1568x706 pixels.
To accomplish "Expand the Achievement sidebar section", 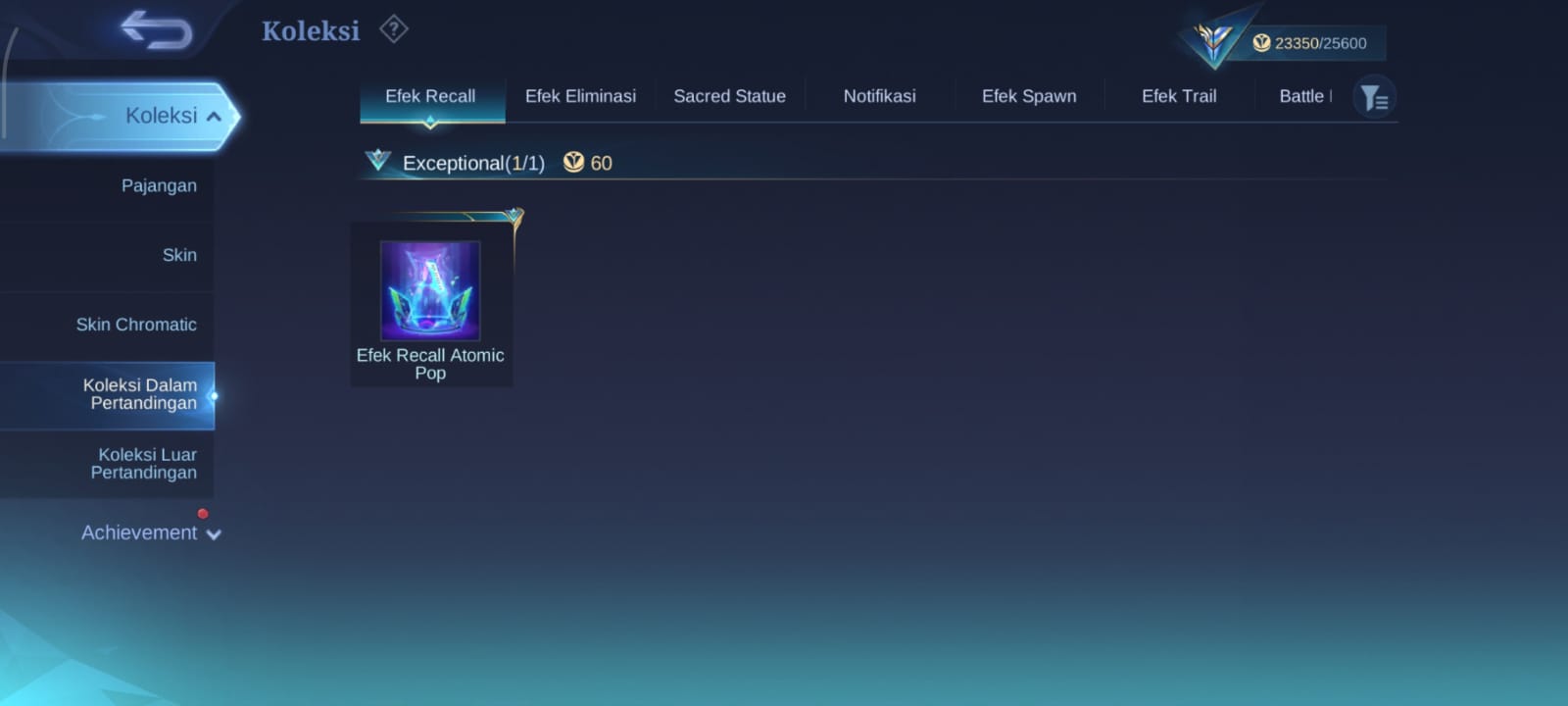I will [x=151, y=532].
